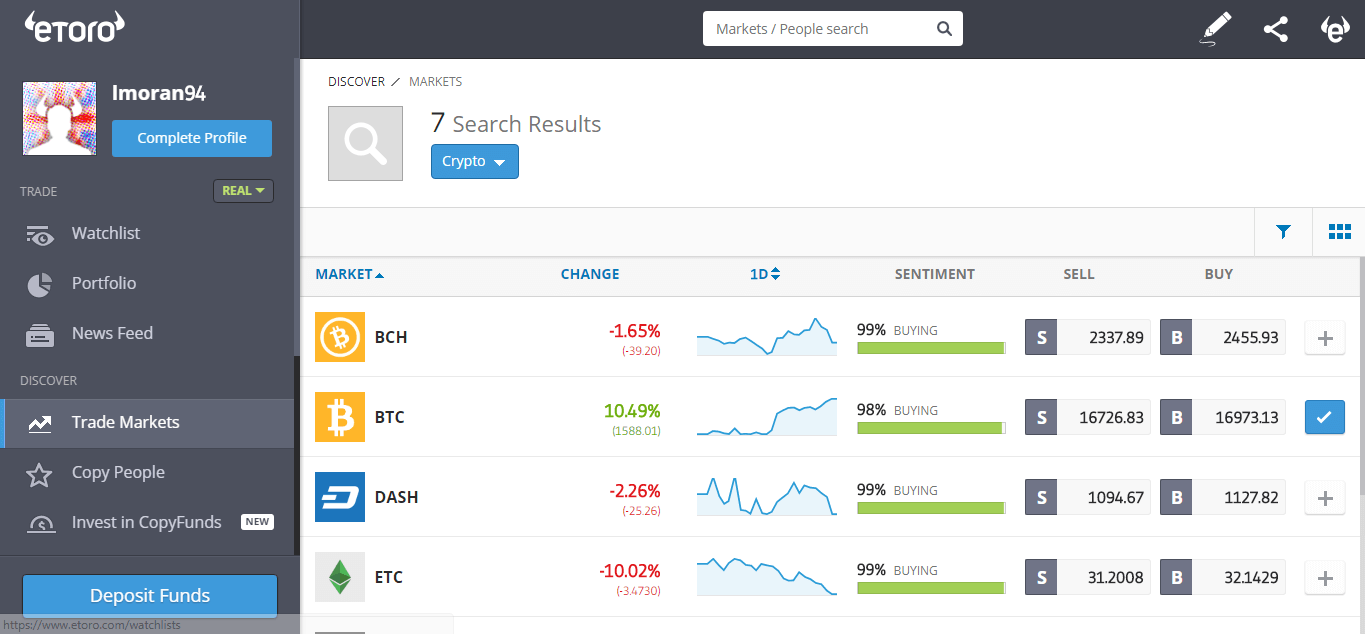
Task: Click the large search results magnifier icon
Action: pyautogui.click(x=365, y=143)
